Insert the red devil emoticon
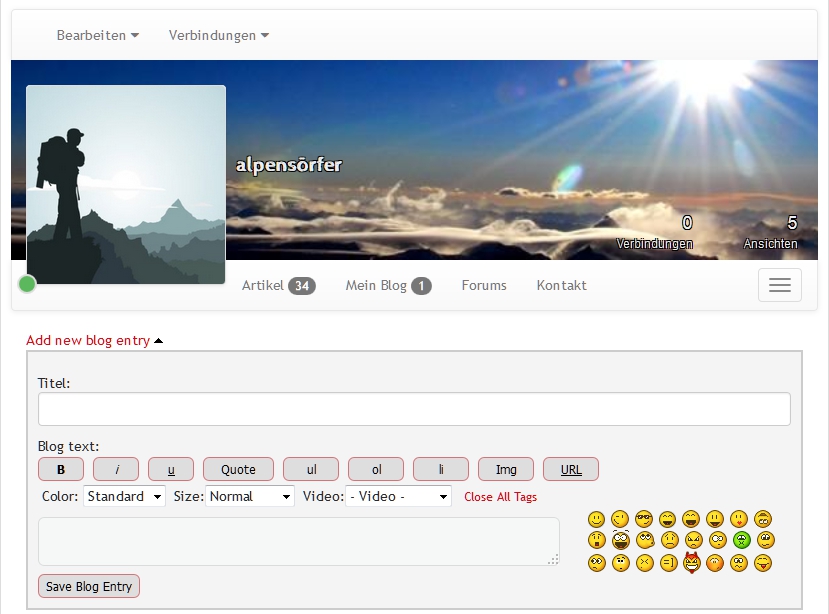Screen dimensions: 829x614 pos(692,563)
